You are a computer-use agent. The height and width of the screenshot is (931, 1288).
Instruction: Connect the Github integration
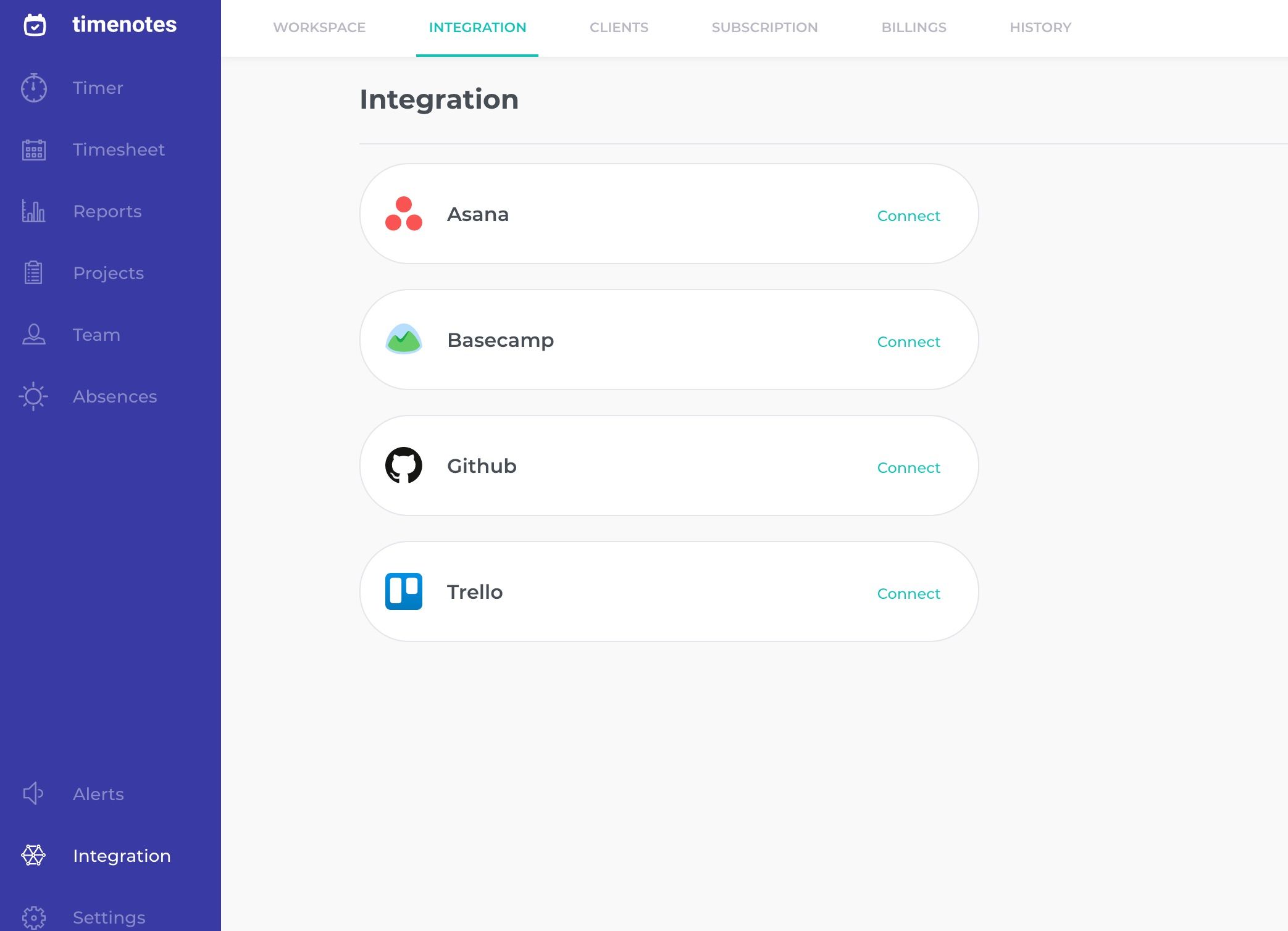coord(908,468)
